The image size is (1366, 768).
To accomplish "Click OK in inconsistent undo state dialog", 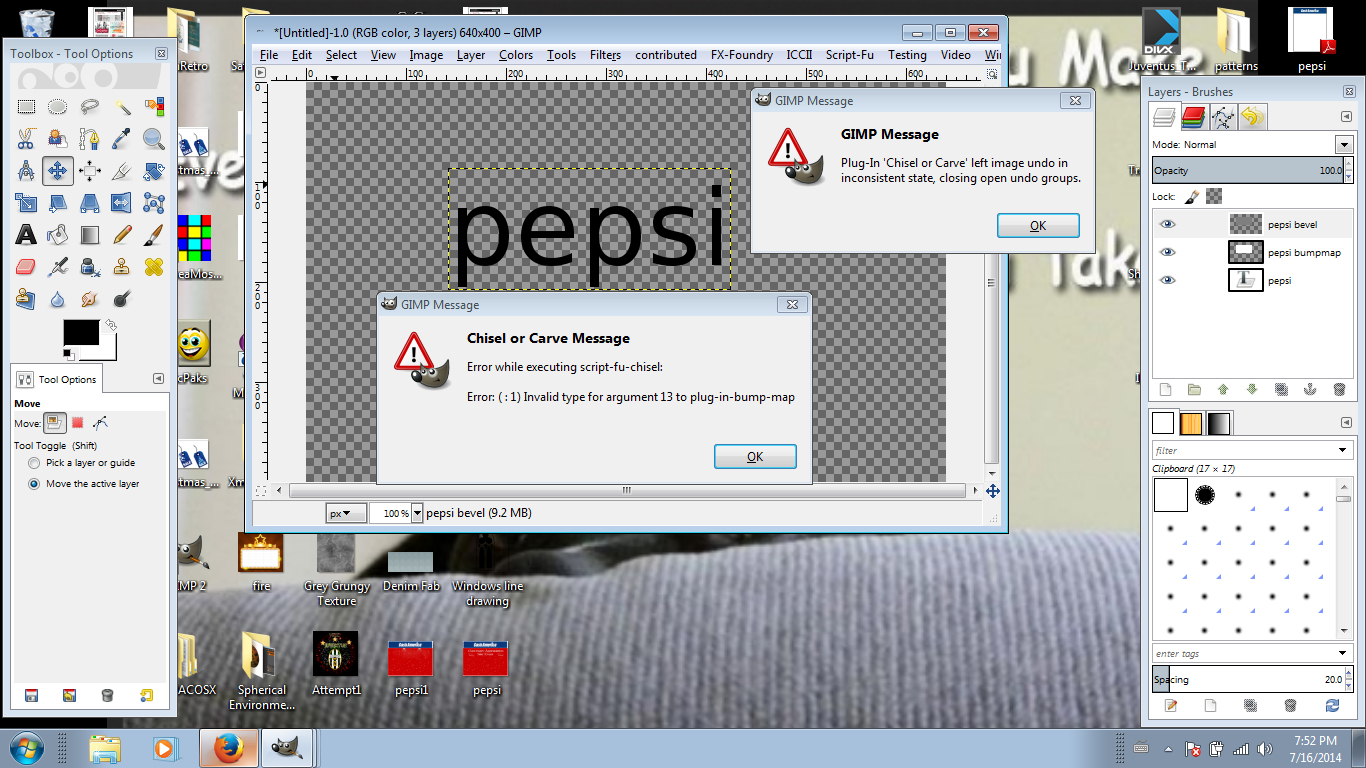I will 1038,225.
